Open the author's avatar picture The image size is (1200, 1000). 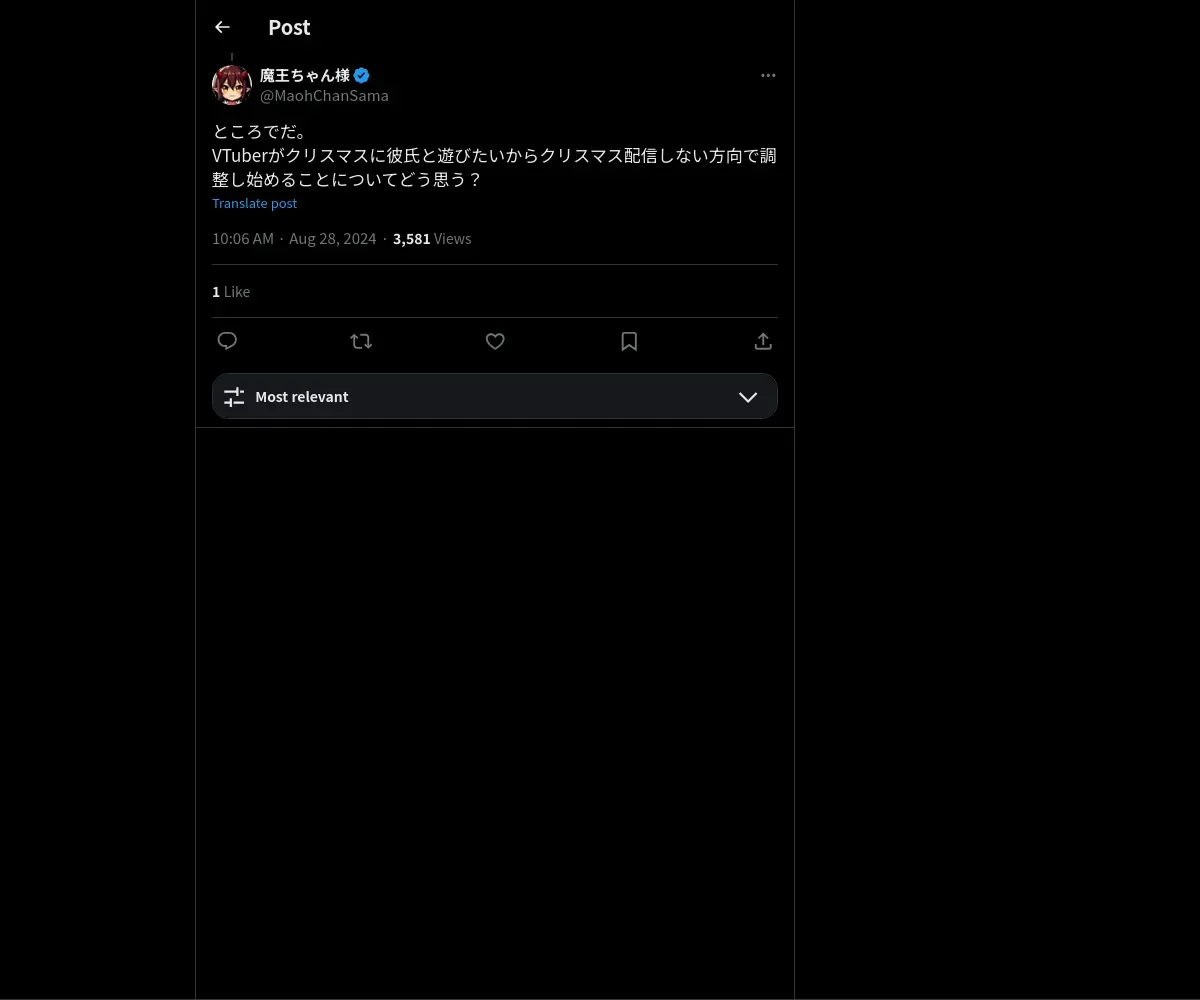coord(231,85)
